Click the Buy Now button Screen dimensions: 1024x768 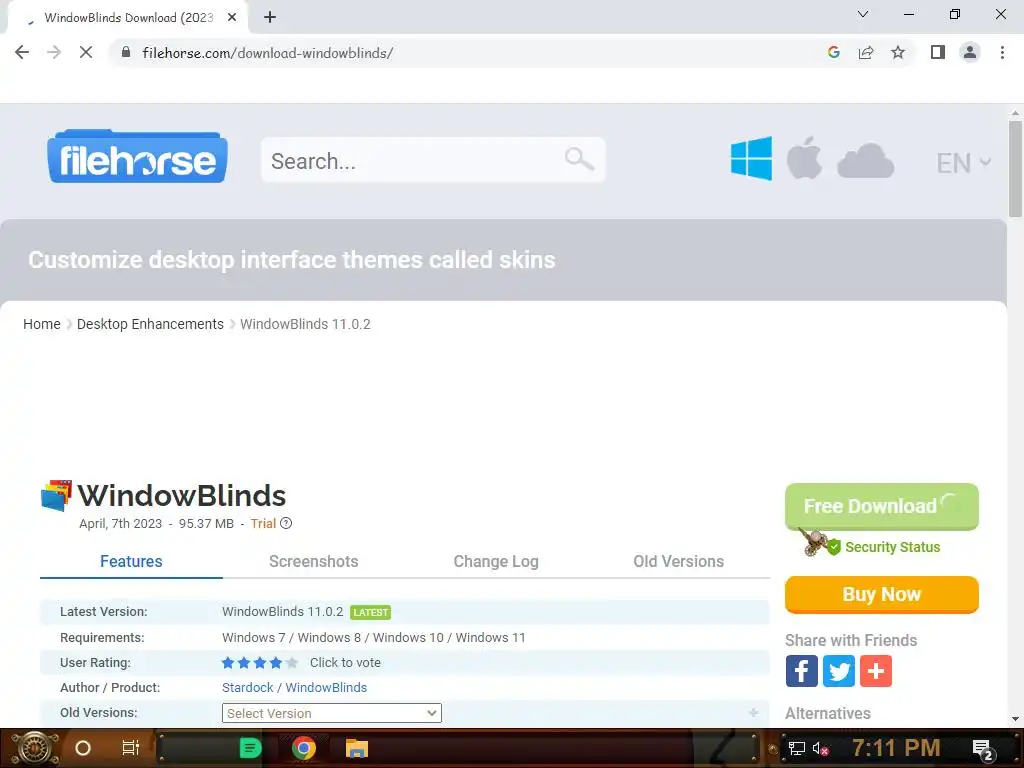tap(882, 594)
